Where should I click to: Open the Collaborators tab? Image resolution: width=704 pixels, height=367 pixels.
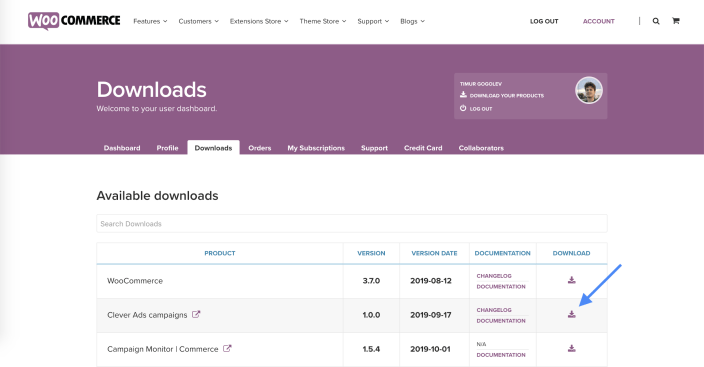point(481,148)
